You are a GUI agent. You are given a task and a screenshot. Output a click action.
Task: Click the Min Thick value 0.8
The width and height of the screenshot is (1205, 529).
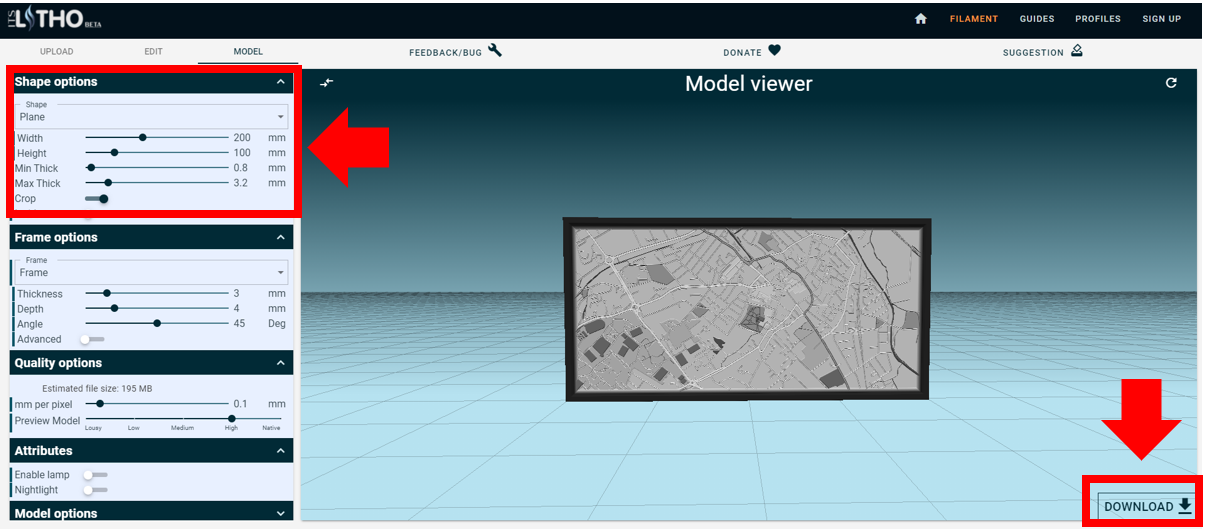tap(241, 168)
